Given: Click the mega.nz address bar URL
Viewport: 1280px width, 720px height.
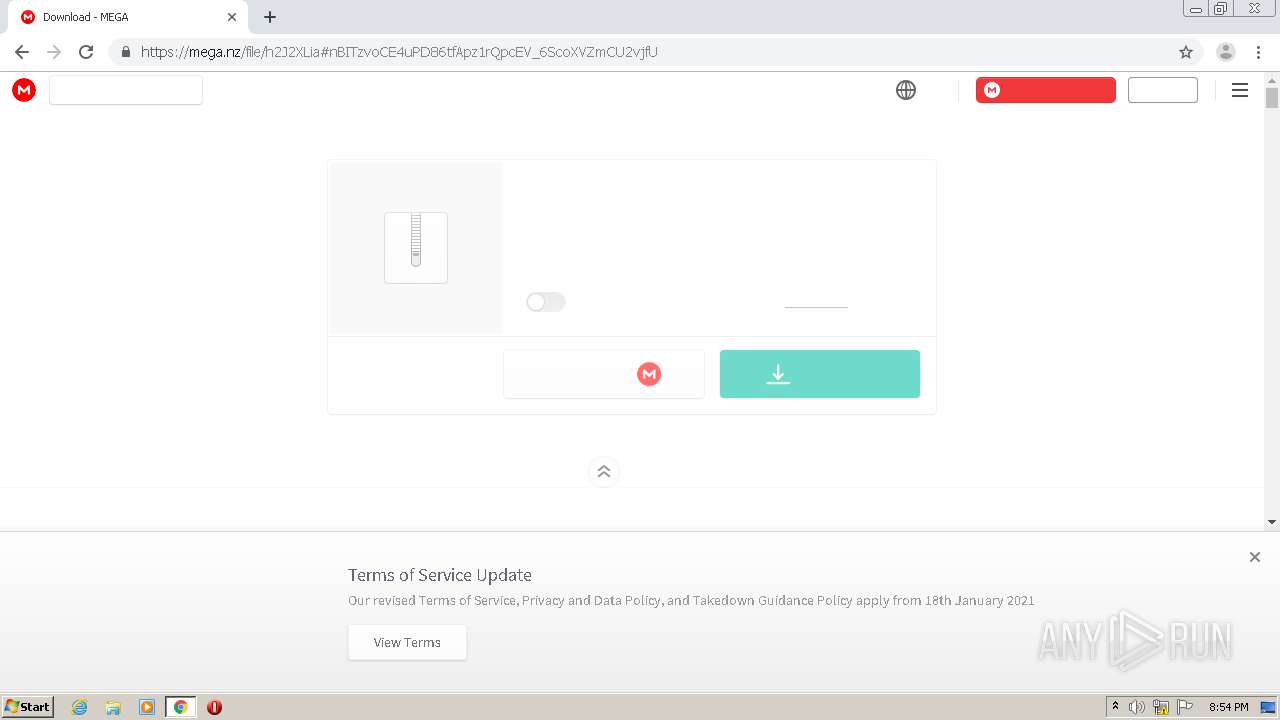Looking at the screenshot, I should (400, 52).
